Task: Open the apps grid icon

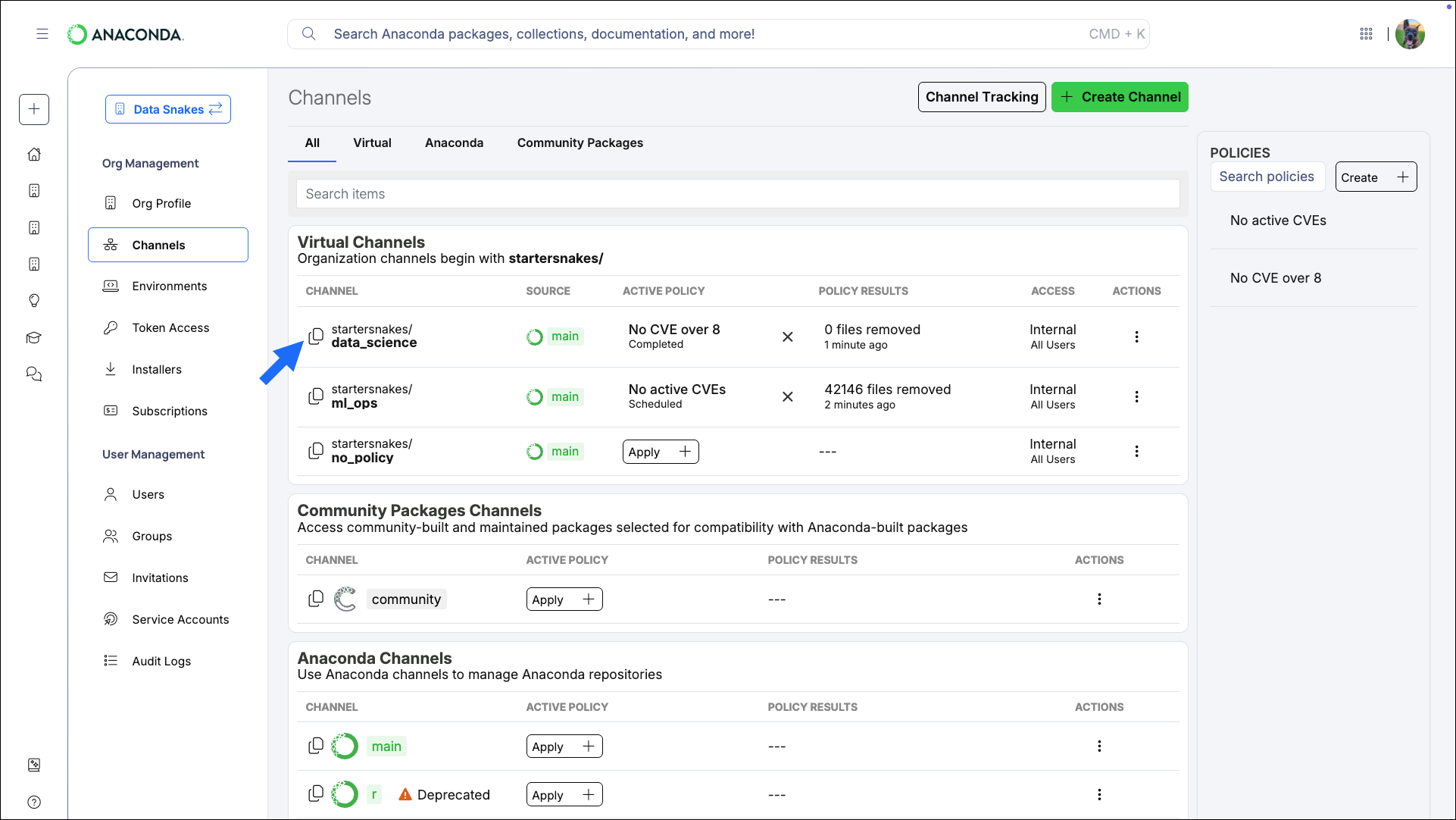Action: tap(1366, 34)
